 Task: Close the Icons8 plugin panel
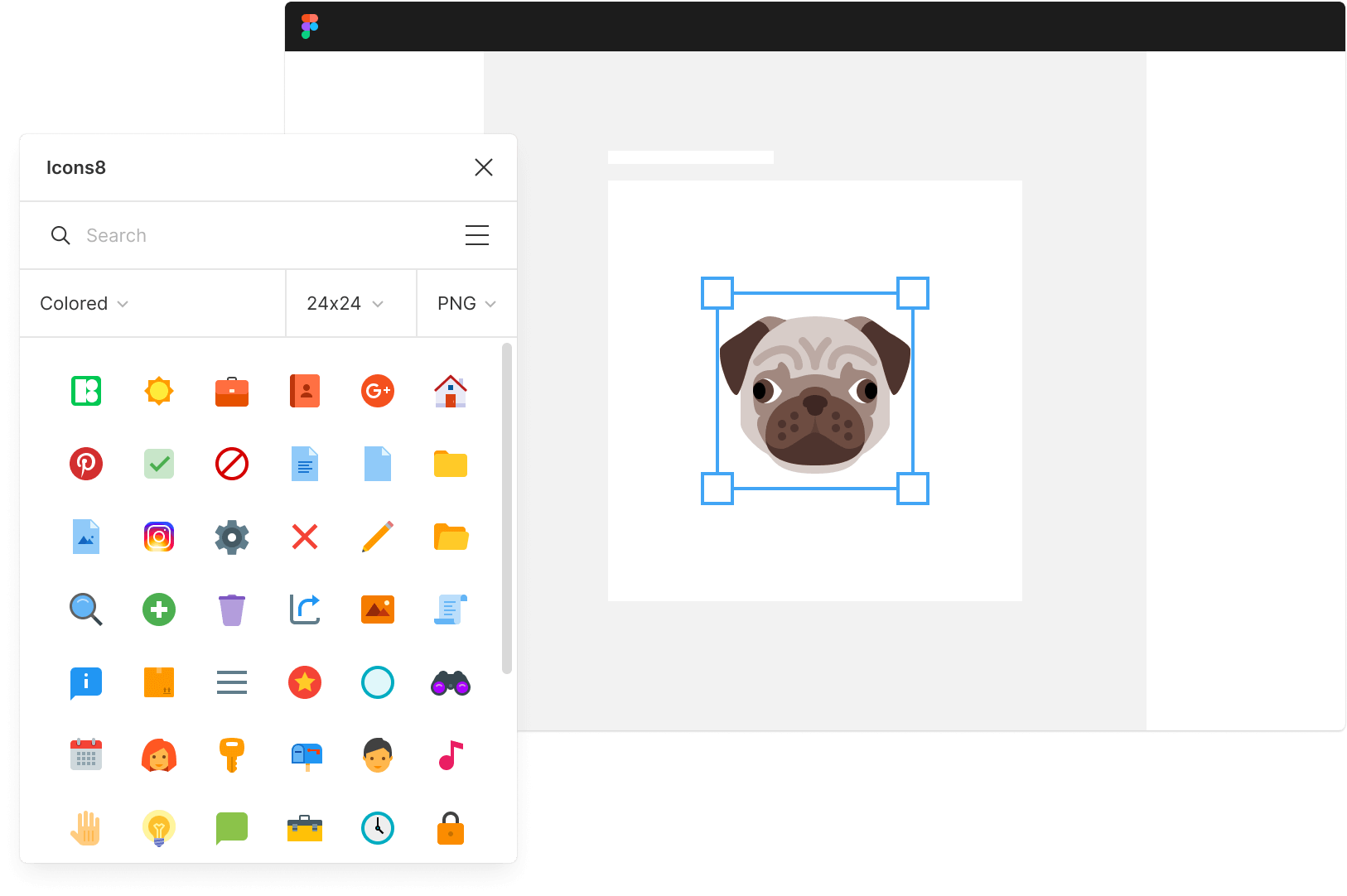[x=484, y=167]
